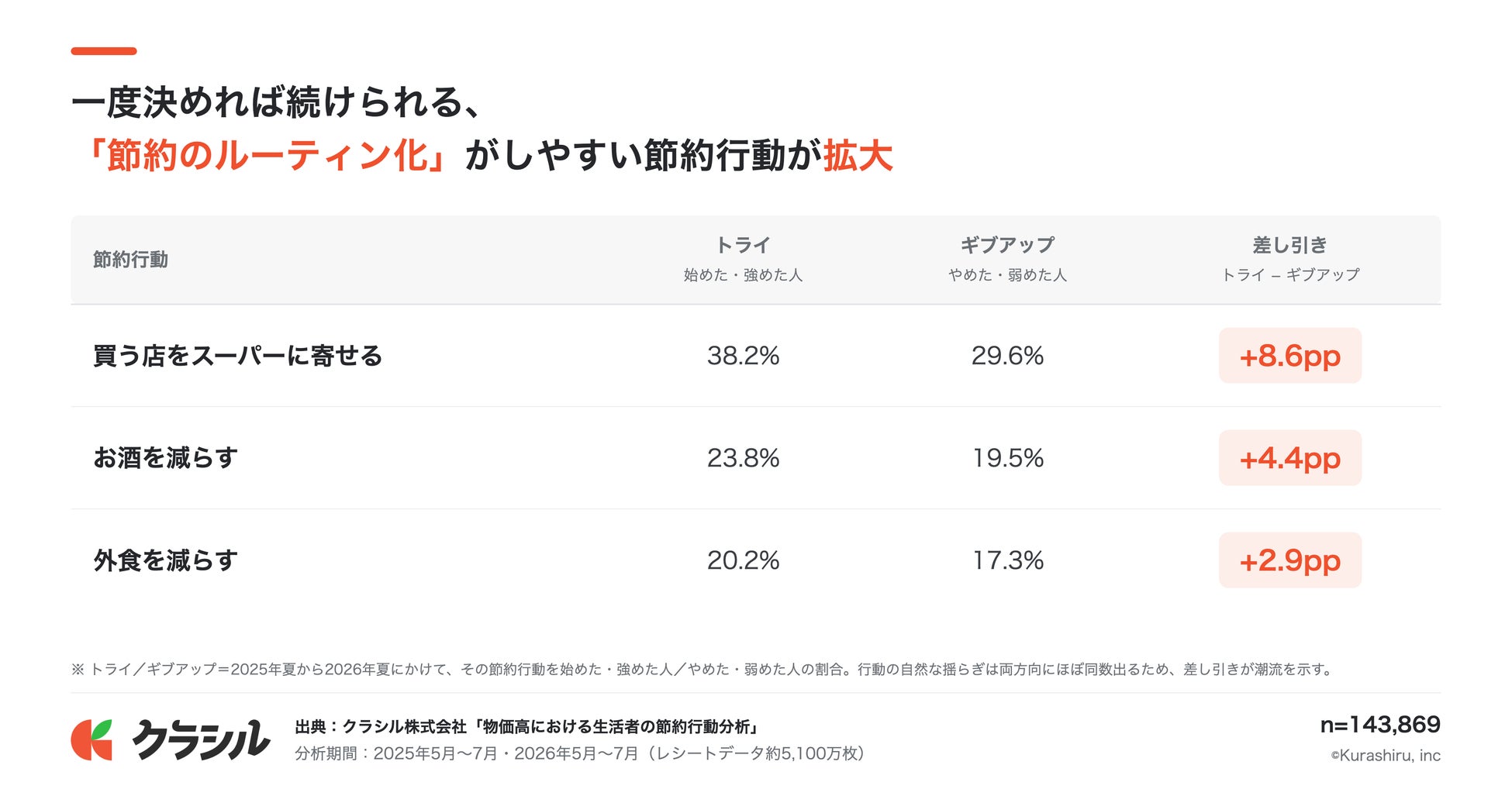Click the 38.2% try value
1512x803 pixels.
click(x=743, y=356)
